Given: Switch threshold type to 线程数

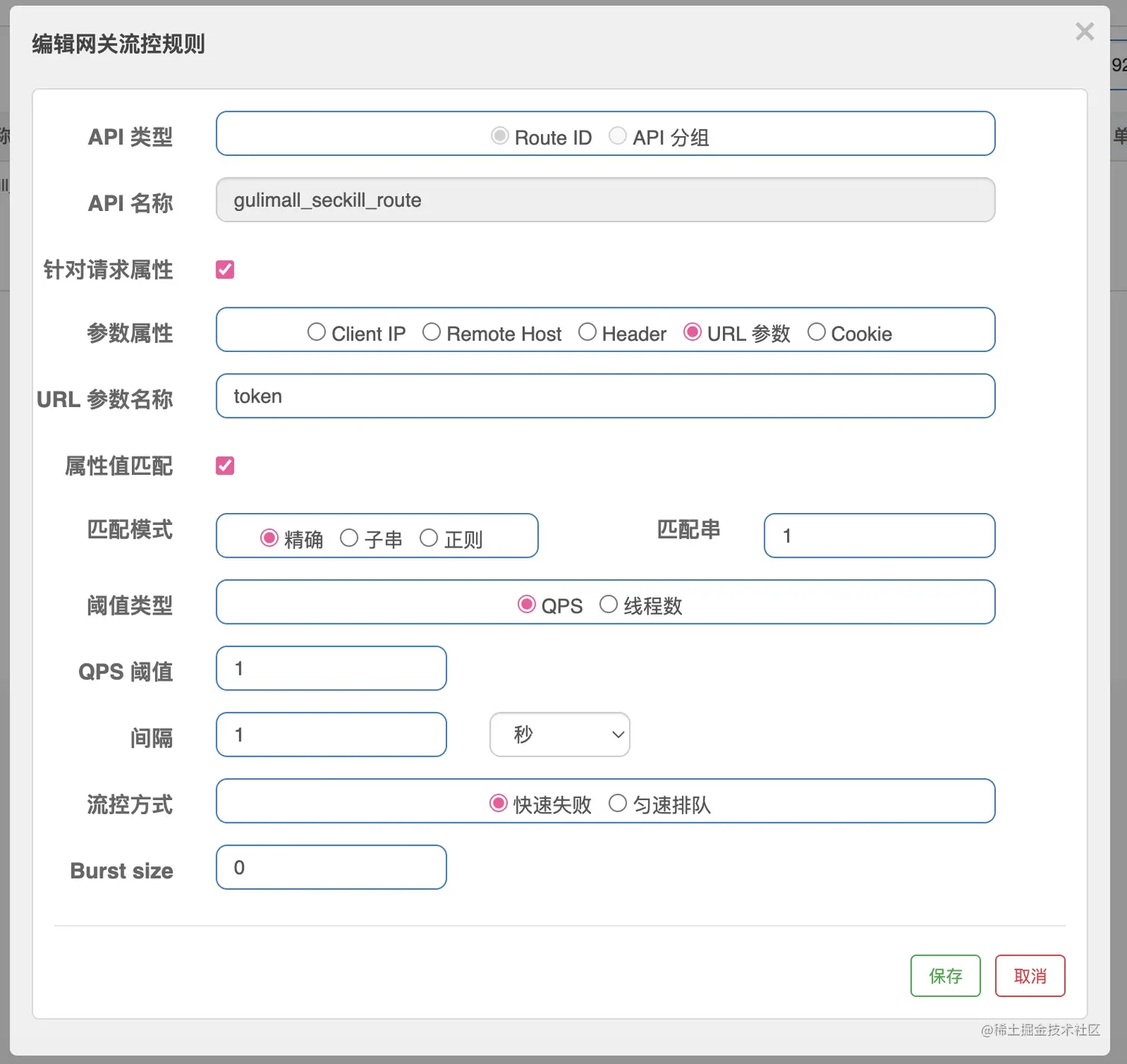Looking at the screenshot, I should [x=609, y=604].
